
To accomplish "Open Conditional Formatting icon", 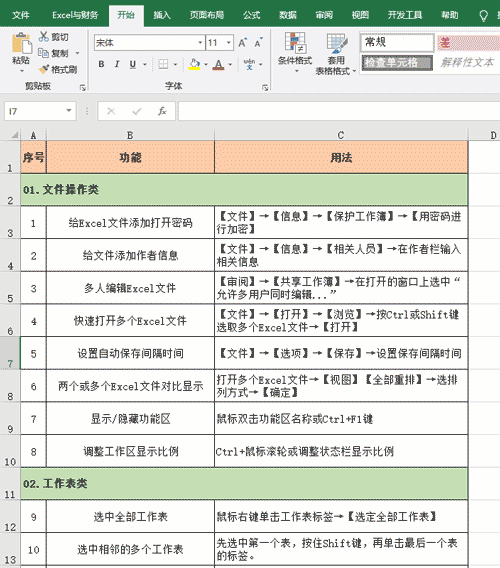I will [295, 42].
